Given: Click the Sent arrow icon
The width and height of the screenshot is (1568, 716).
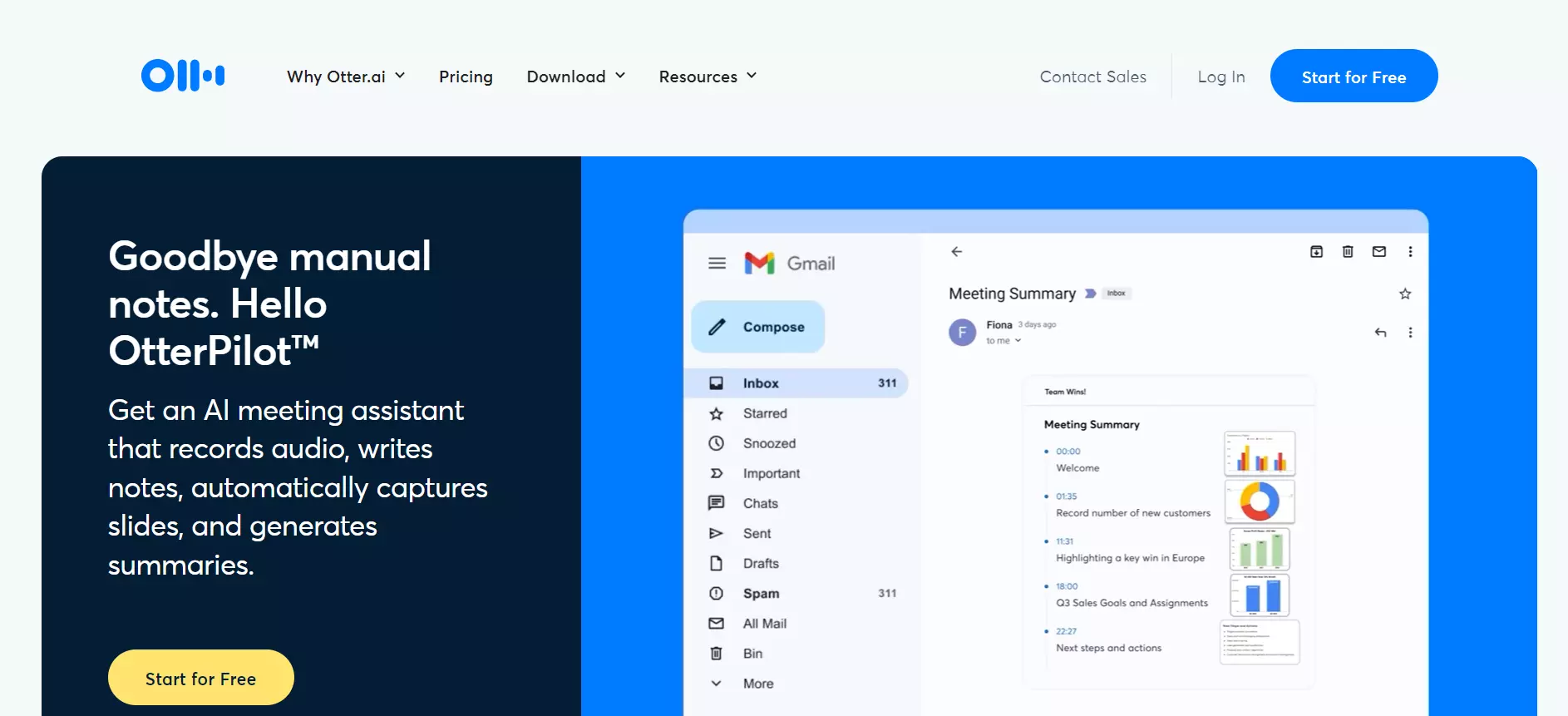Looking at the screenshot, I should [x=716, y=533].
